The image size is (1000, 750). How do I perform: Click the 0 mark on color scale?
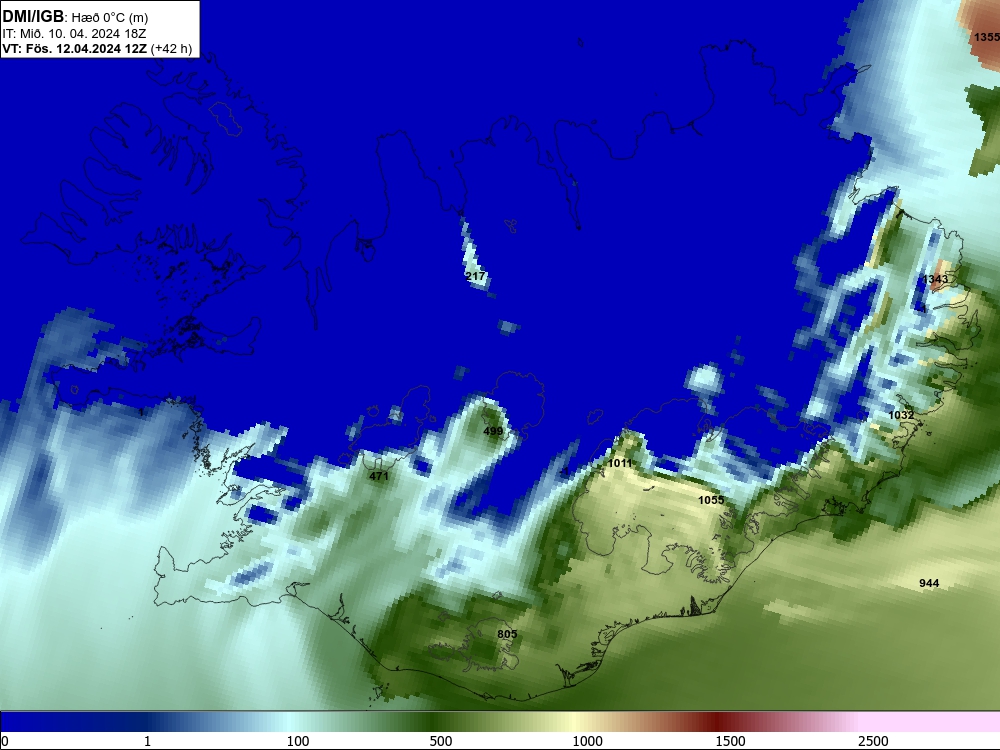point(5,741)
